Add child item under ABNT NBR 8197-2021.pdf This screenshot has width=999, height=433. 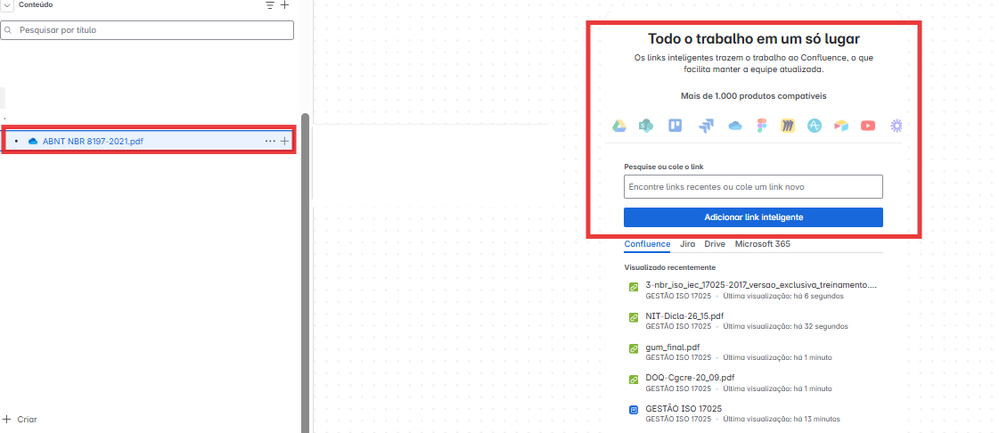285,141
